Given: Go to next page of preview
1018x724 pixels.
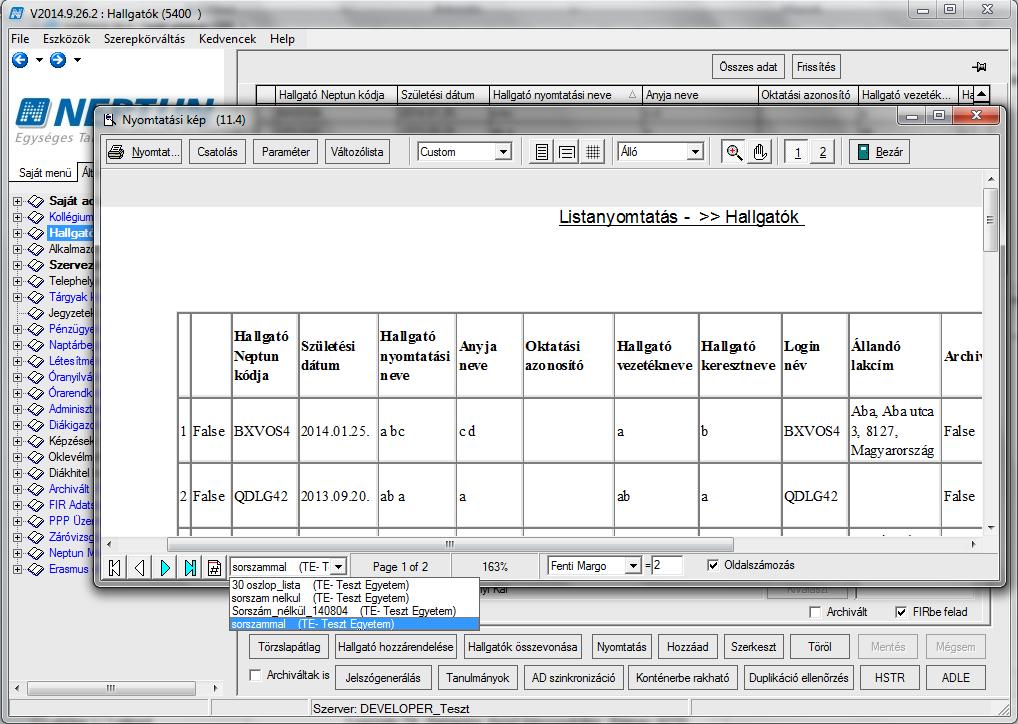Looking at the screenshot, I should [x=165, y=568].
